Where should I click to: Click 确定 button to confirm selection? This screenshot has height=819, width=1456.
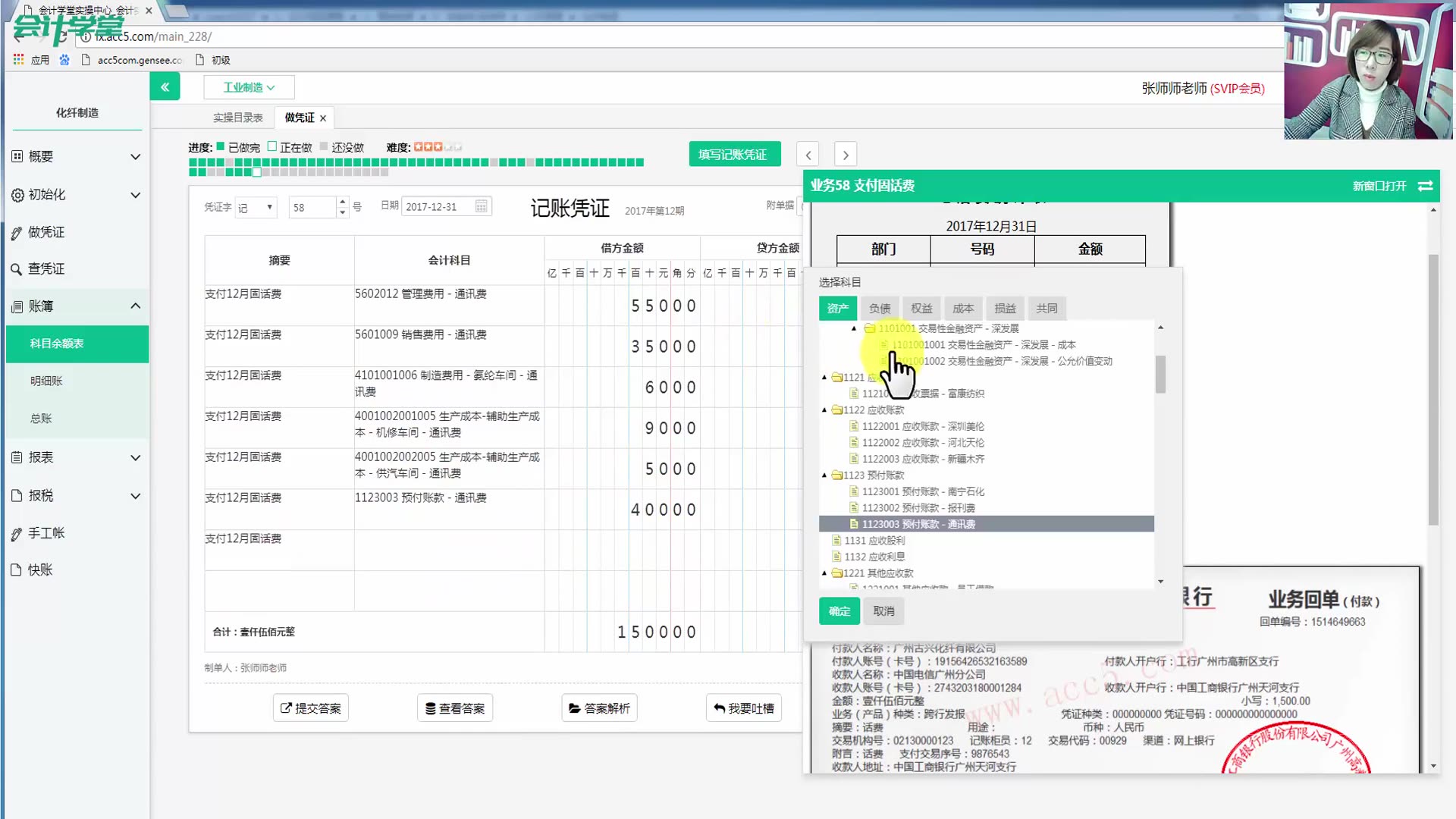(x=838, y=611)
